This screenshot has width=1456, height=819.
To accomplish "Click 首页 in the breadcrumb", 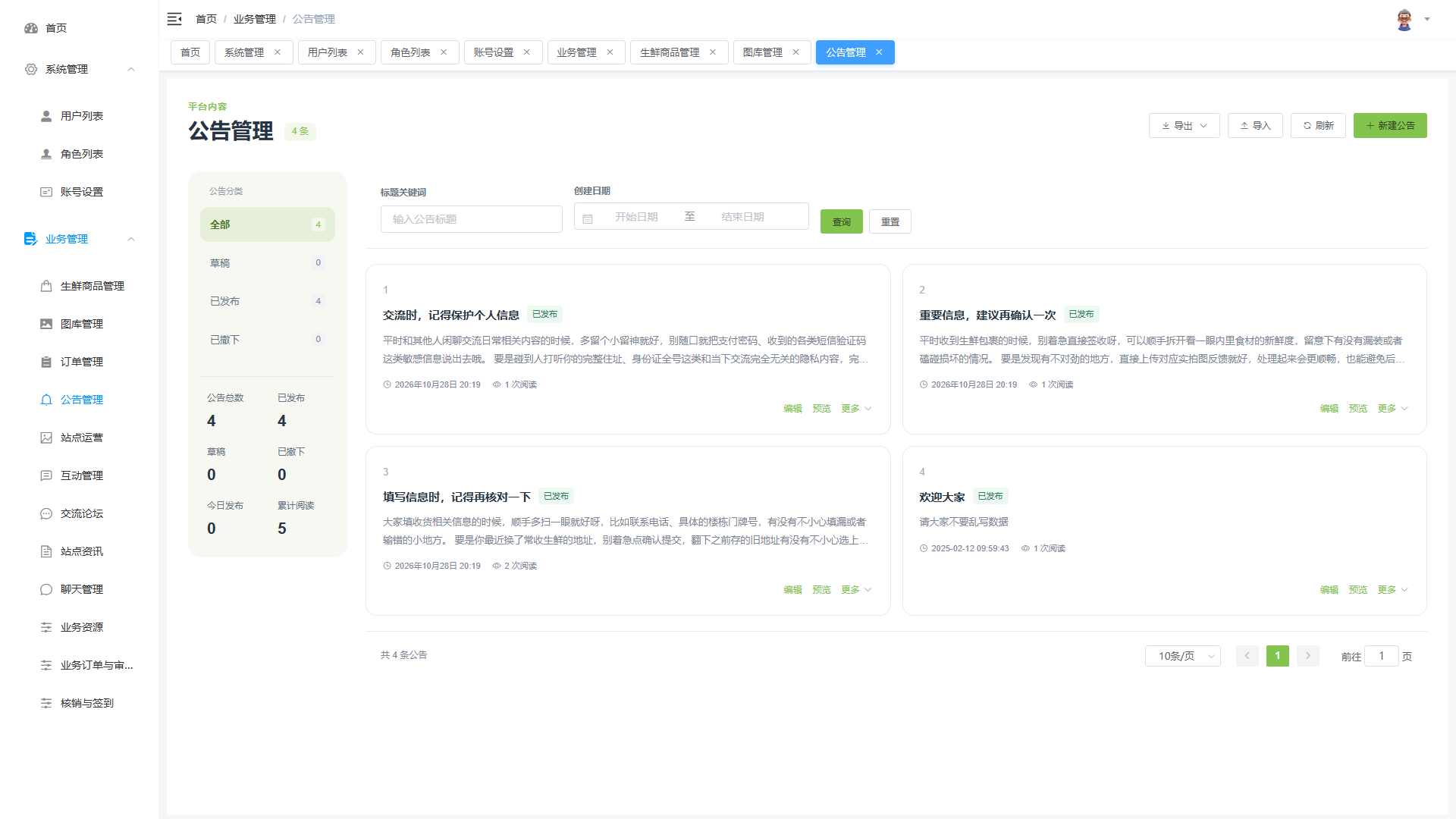I will point(206,19).
